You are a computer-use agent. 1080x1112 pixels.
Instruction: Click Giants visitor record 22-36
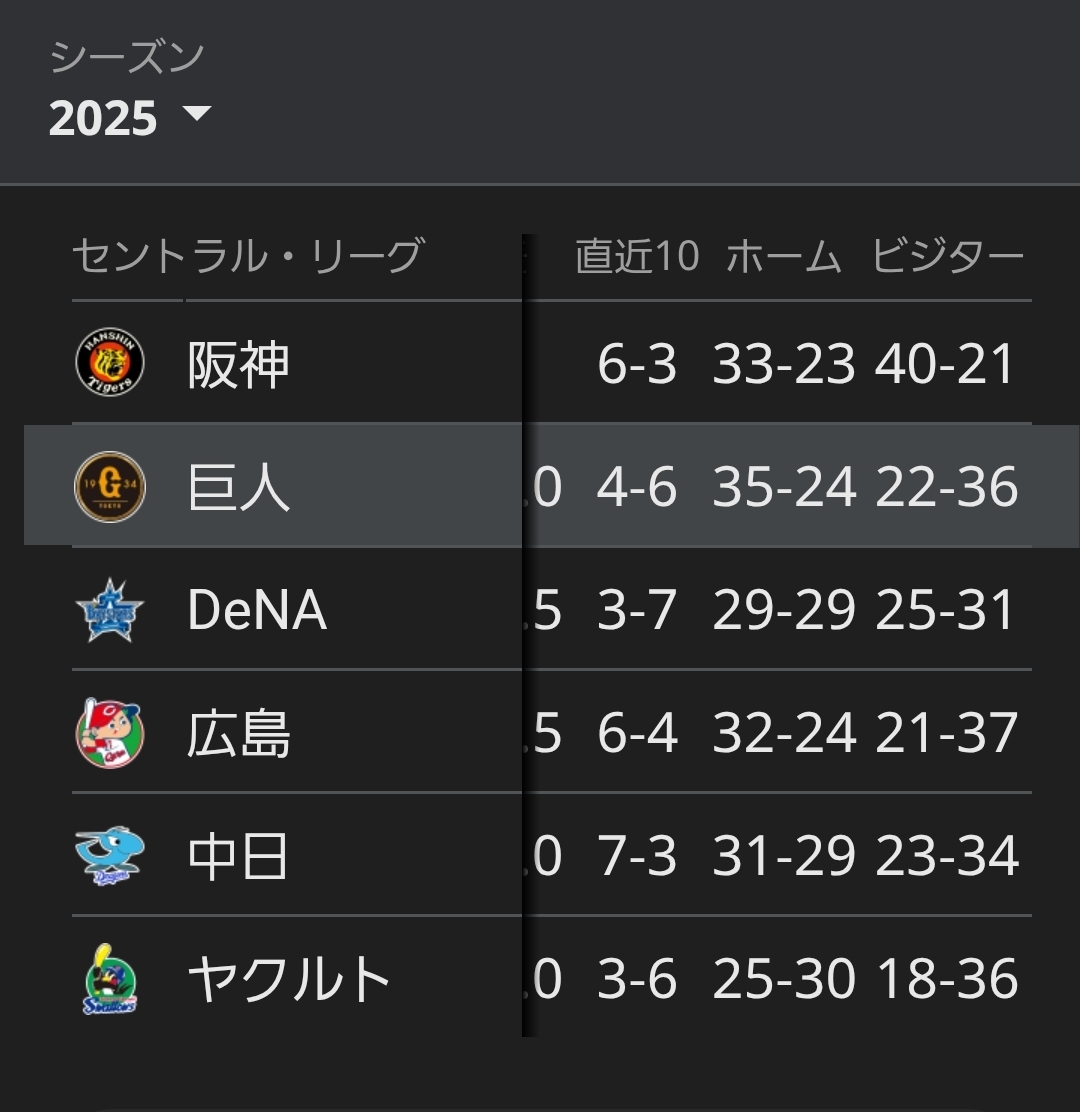click(x=946, y=487)
